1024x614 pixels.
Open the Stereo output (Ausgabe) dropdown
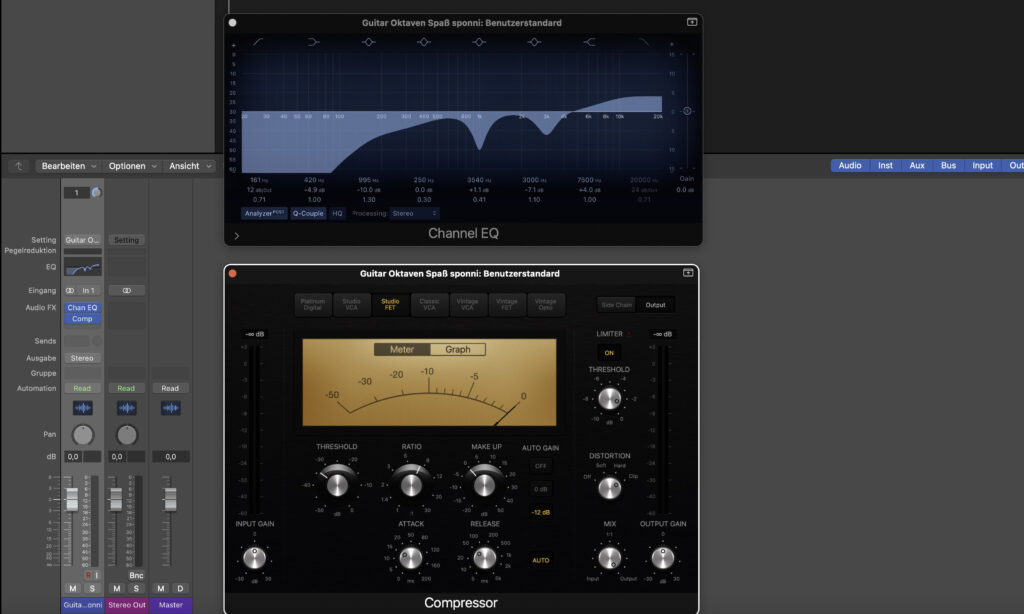click(82, 358)
